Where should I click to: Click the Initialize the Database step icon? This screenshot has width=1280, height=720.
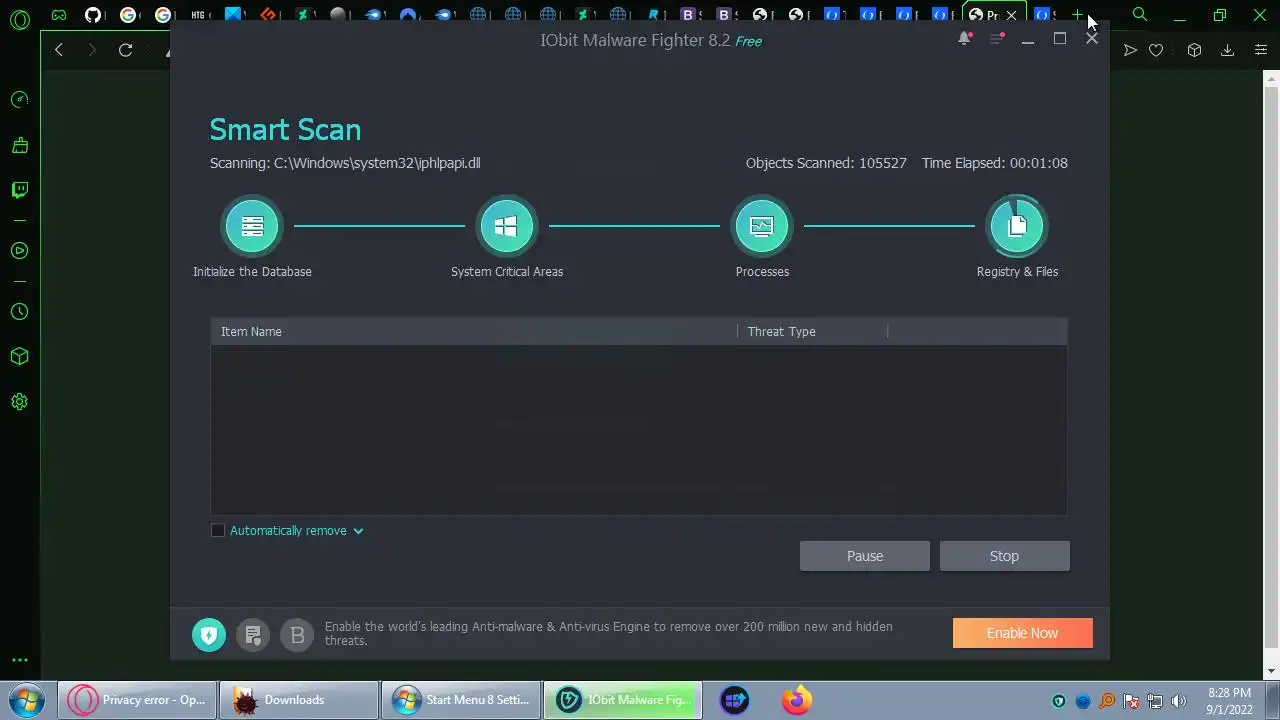(x=252, y=226)
